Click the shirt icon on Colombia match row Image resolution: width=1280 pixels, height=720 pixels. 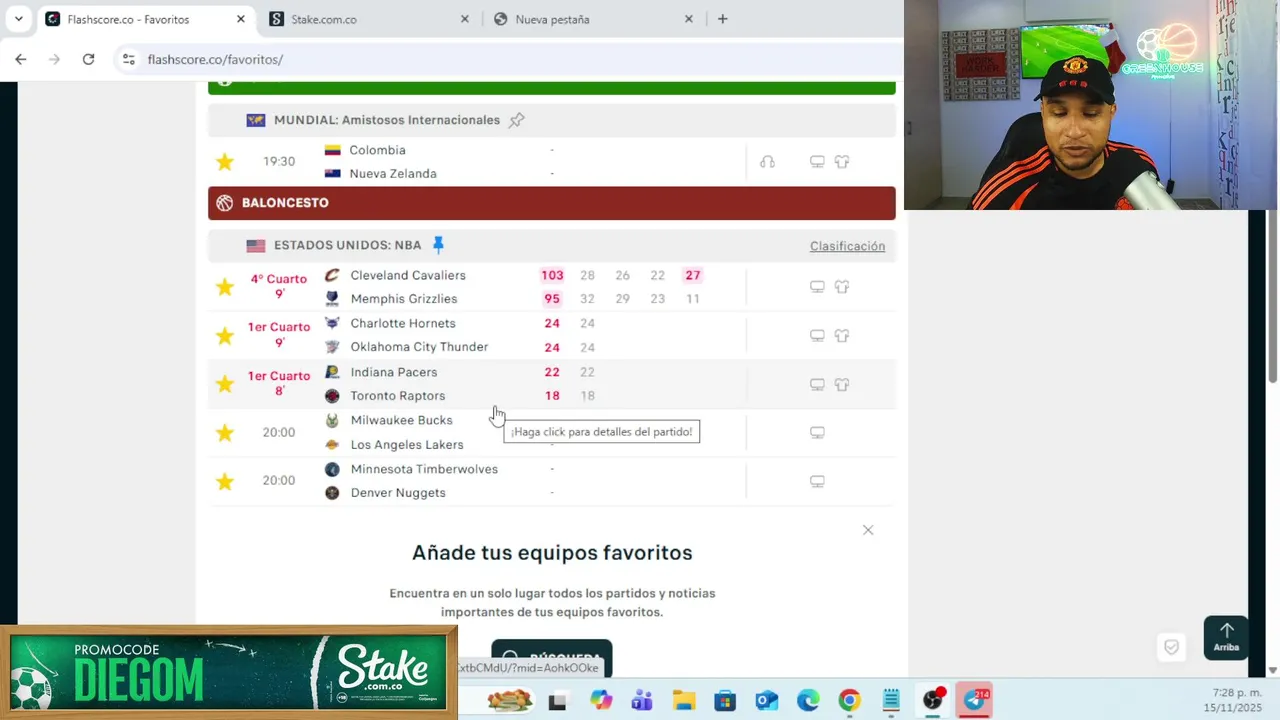[x=842, y=162]
